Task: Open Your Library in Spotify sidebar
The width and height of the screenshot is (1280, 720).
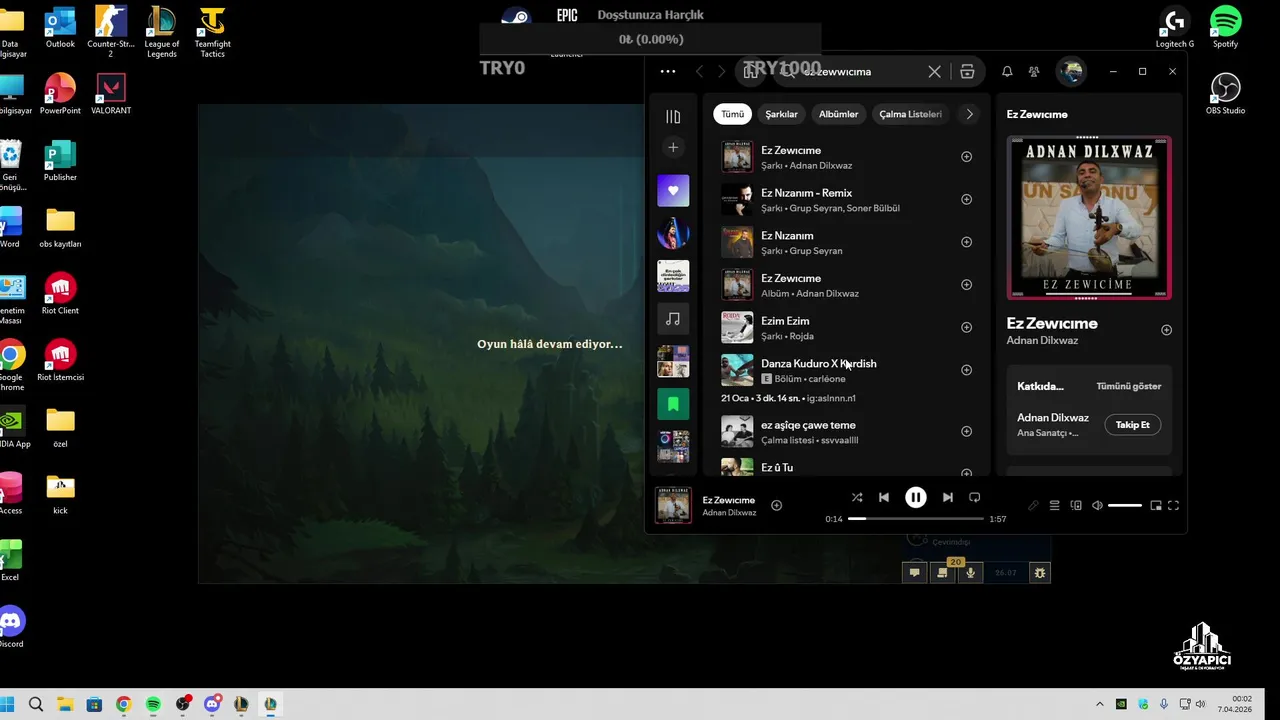Action: click(x=673, y=117)
